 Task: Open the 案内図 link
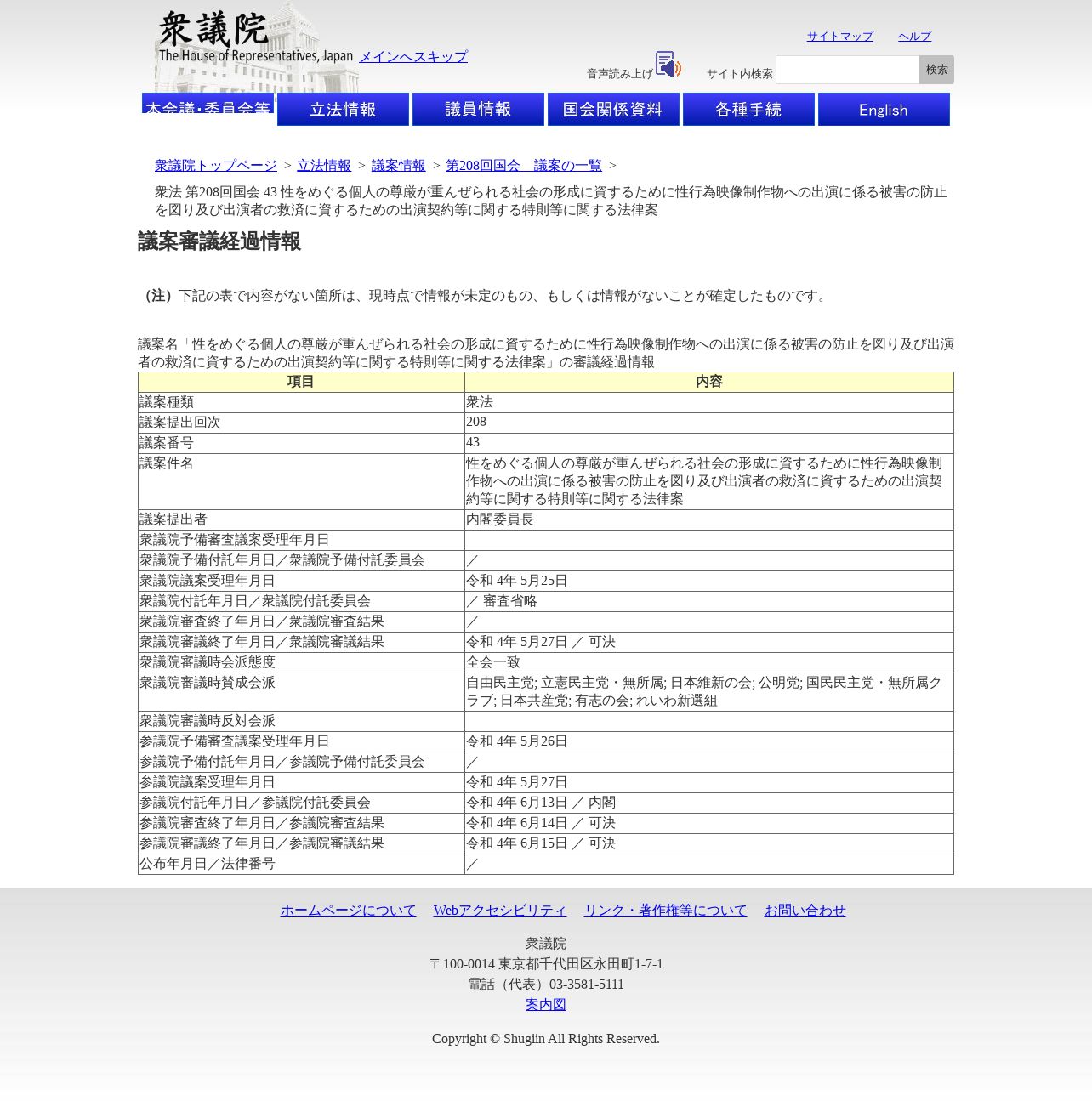tap(546, 1004)
